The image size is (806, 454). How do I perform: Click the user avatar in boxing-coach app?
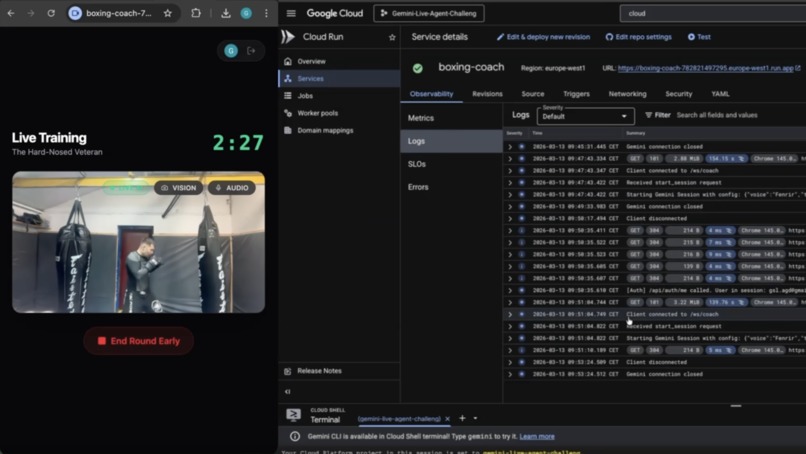pyautogui.click(x=231, y=50)
